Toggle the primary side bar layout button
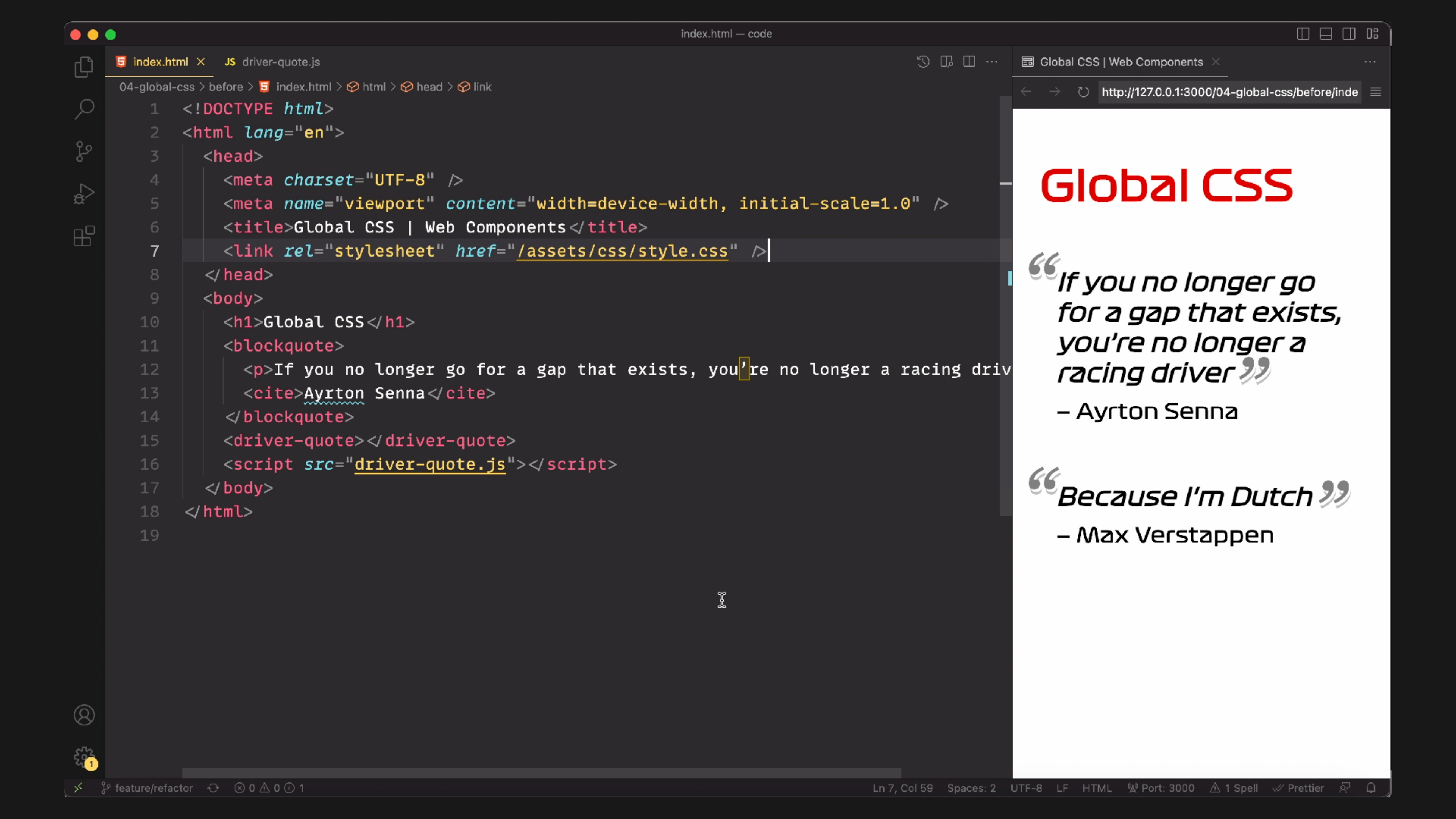The image size is (1456, 819). point(1303,34)
